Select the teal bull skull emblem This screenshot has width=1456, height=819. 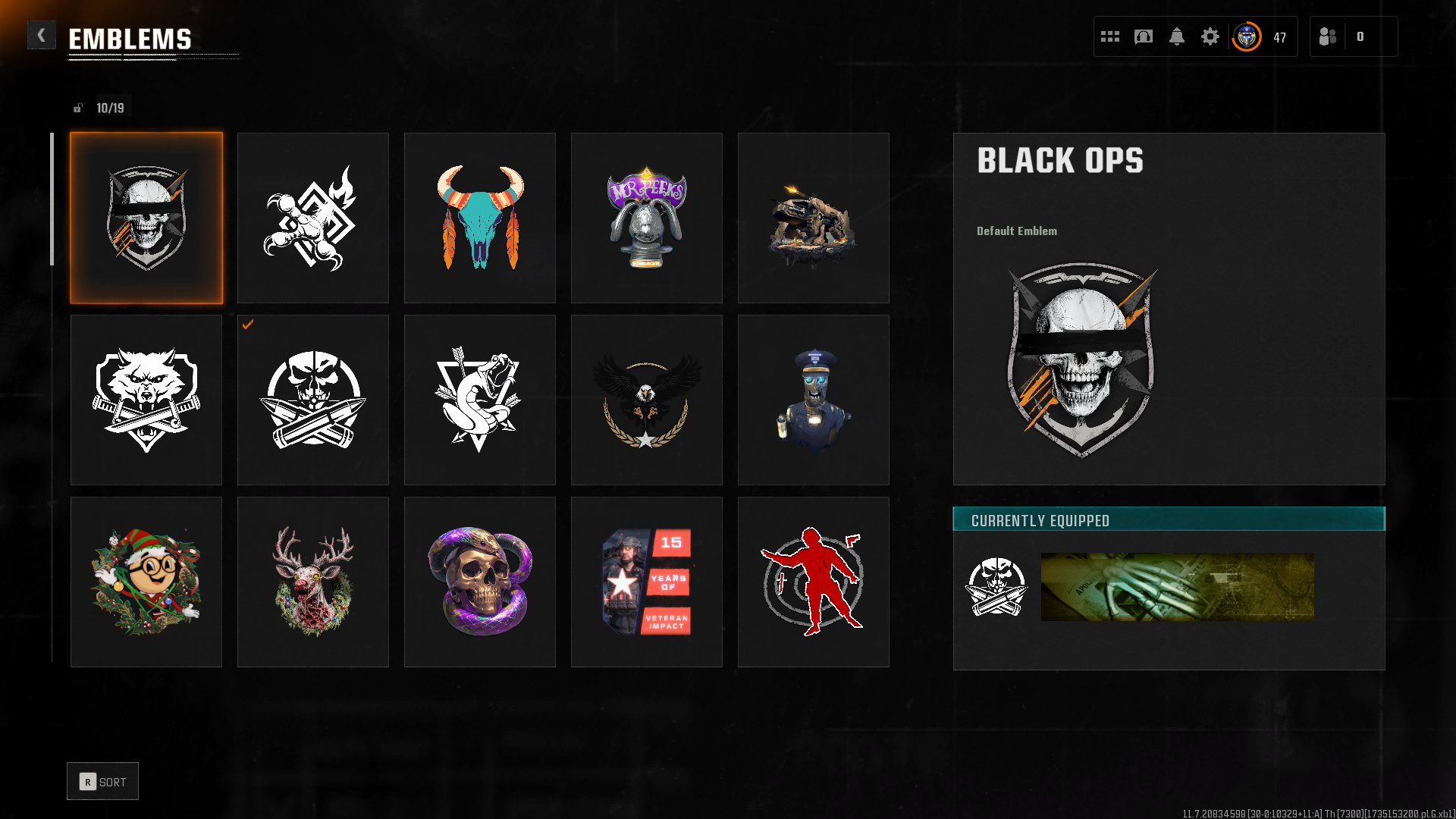click(x=480, y=218)
